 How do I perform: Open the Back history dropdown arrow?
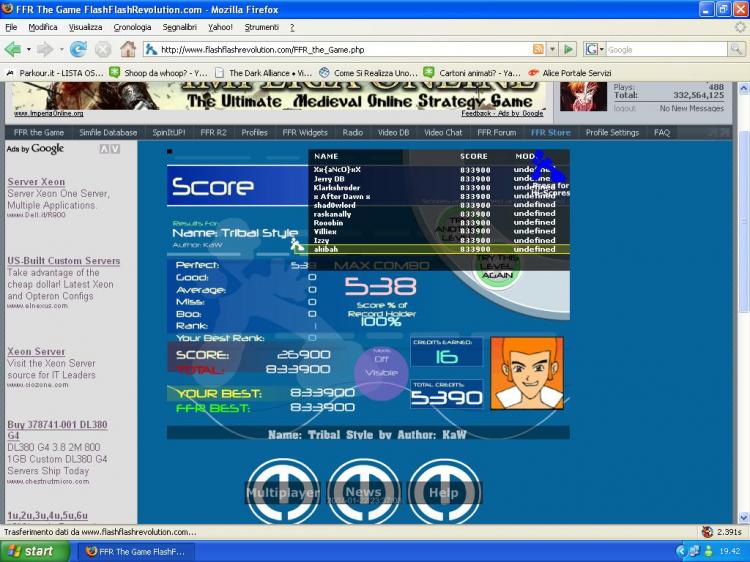click(28, 49)
